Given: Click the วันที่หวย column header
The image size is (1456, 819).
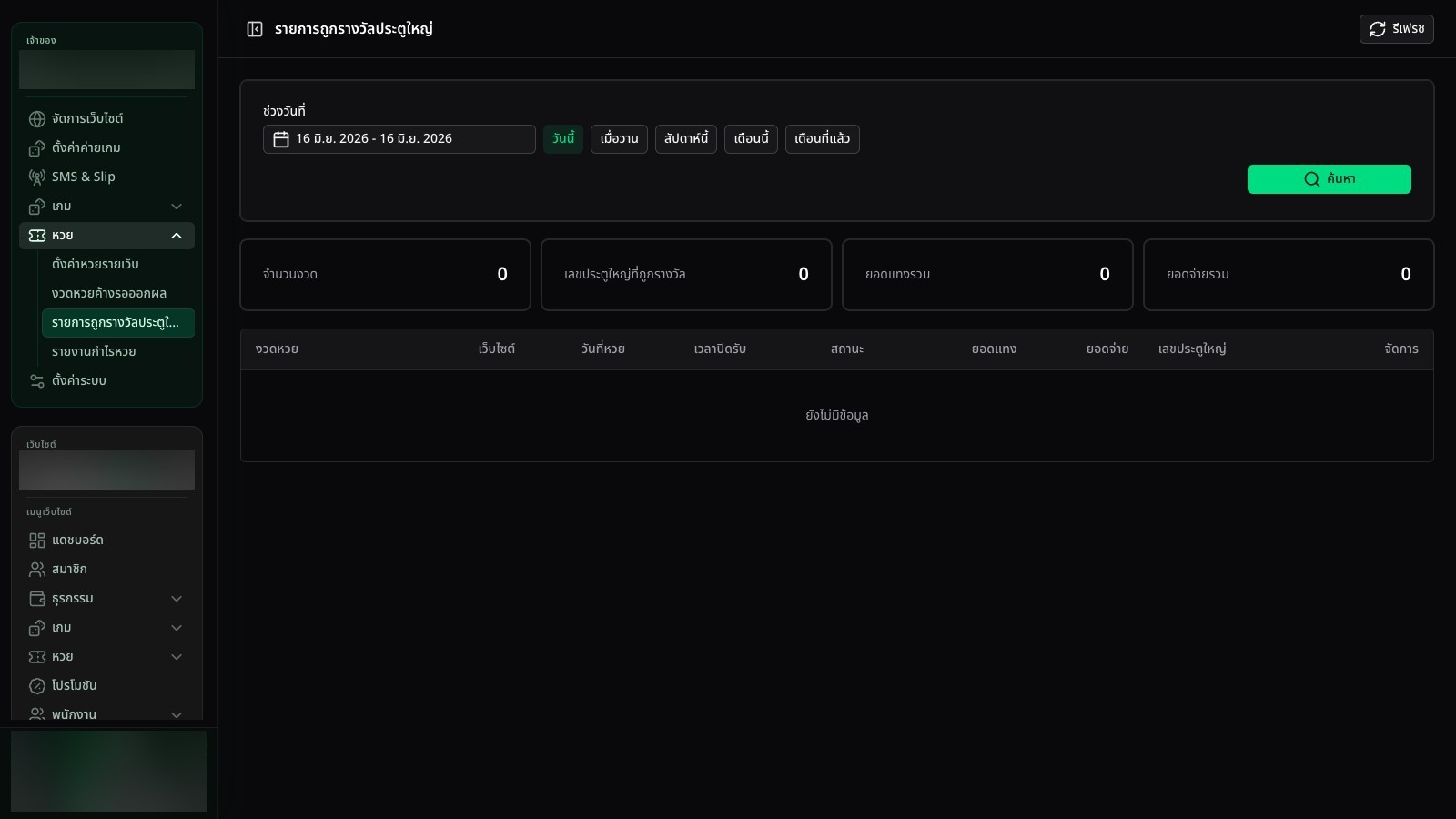Looking at the screenshot, I should tap(603, 349).
